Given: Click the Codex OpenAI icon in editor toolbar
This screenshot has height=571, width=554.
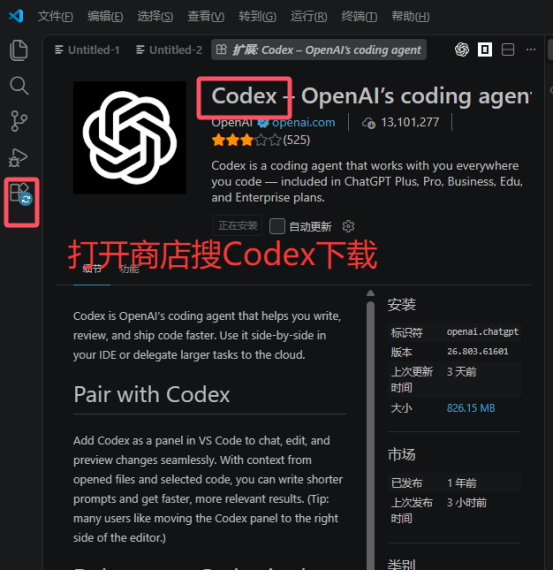Looking at the screenshot, I should click(462, 50).
